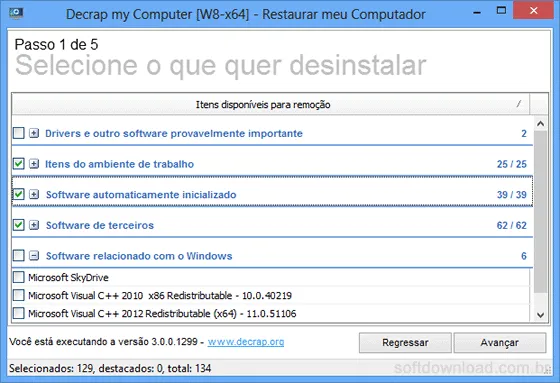Image resolution: width=560 pixels, height=383 pixels.
Task: Collapse Software relacionado com o Windows group
Action: point(34,256)
